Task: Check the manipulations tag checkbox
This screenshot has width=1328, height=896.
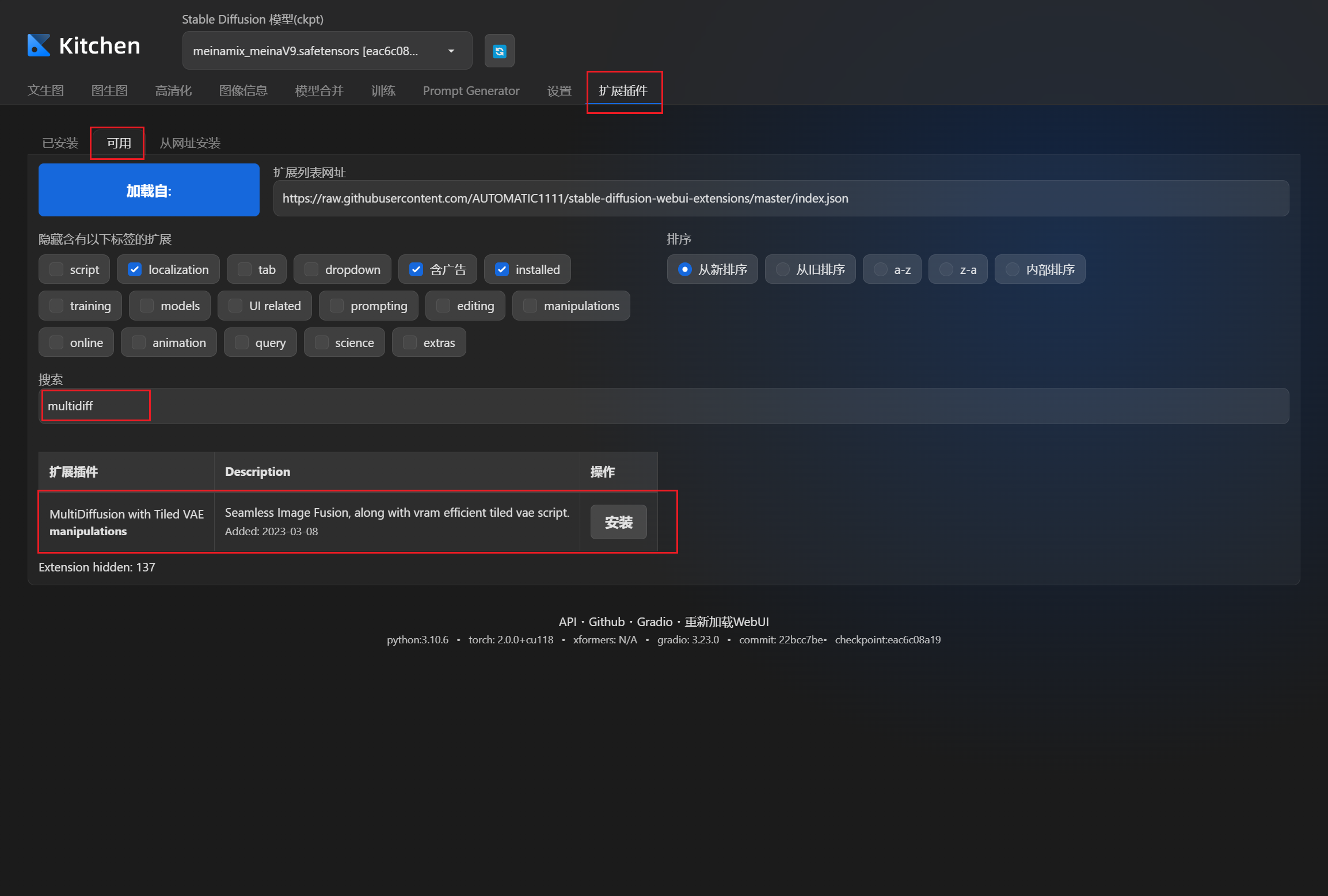Action: click(x=530, y=306)
